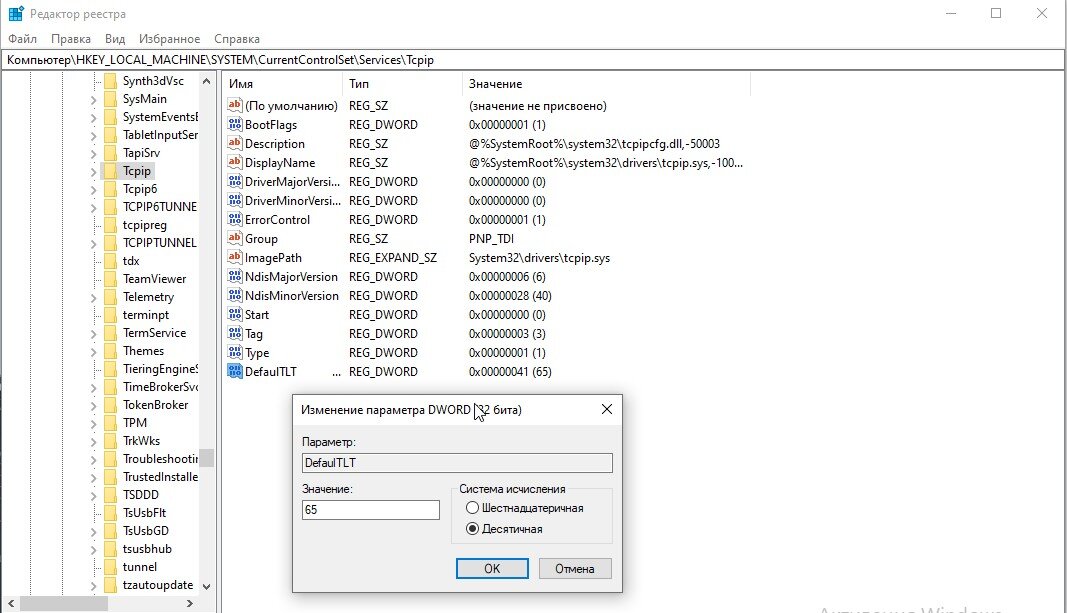Click the Tag DWORD value icon
This screenshot has height=613, width=1067.
click(x=235, y=334)
